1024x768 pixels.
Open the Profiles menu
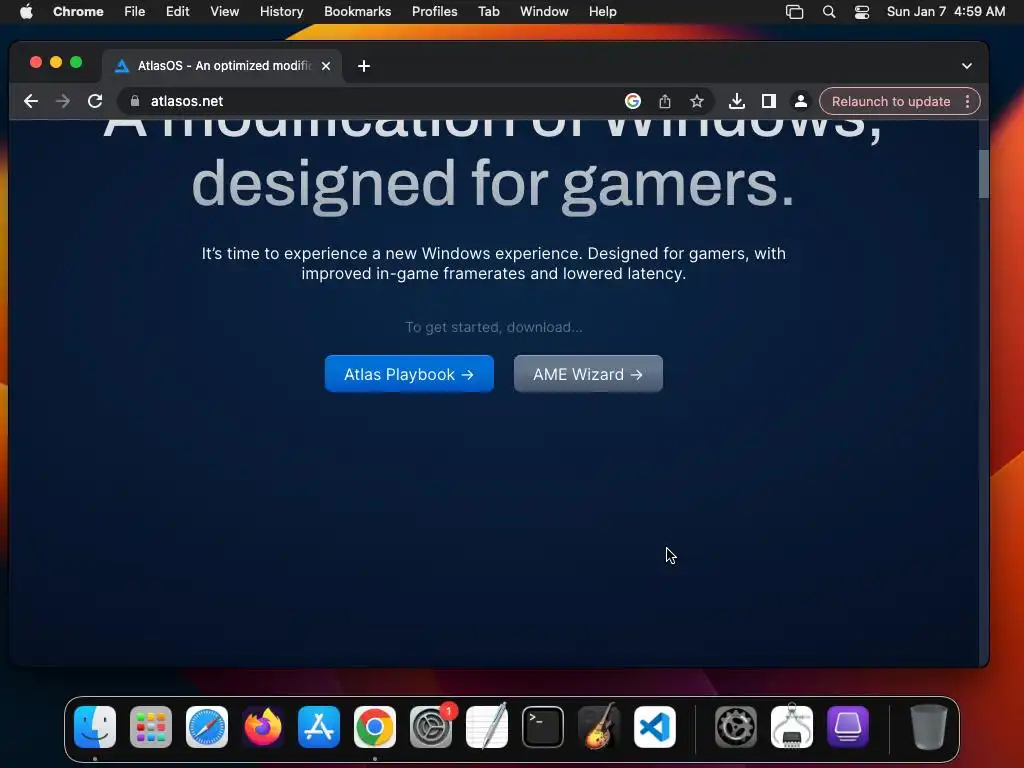click(434, 11)
